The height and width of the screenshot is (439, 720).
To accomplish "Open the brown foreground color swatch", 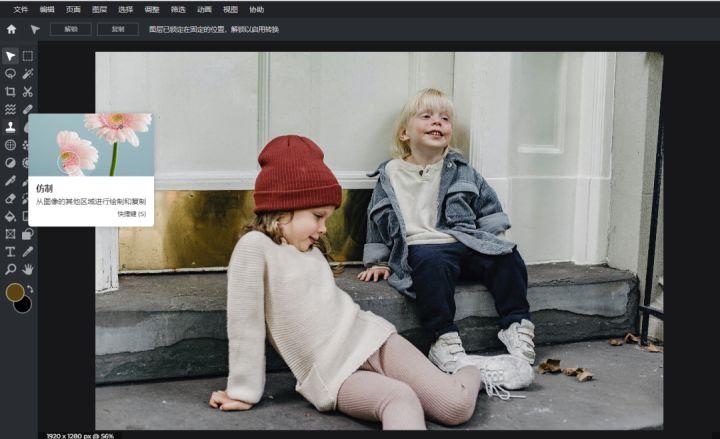I will coord(15,292).
